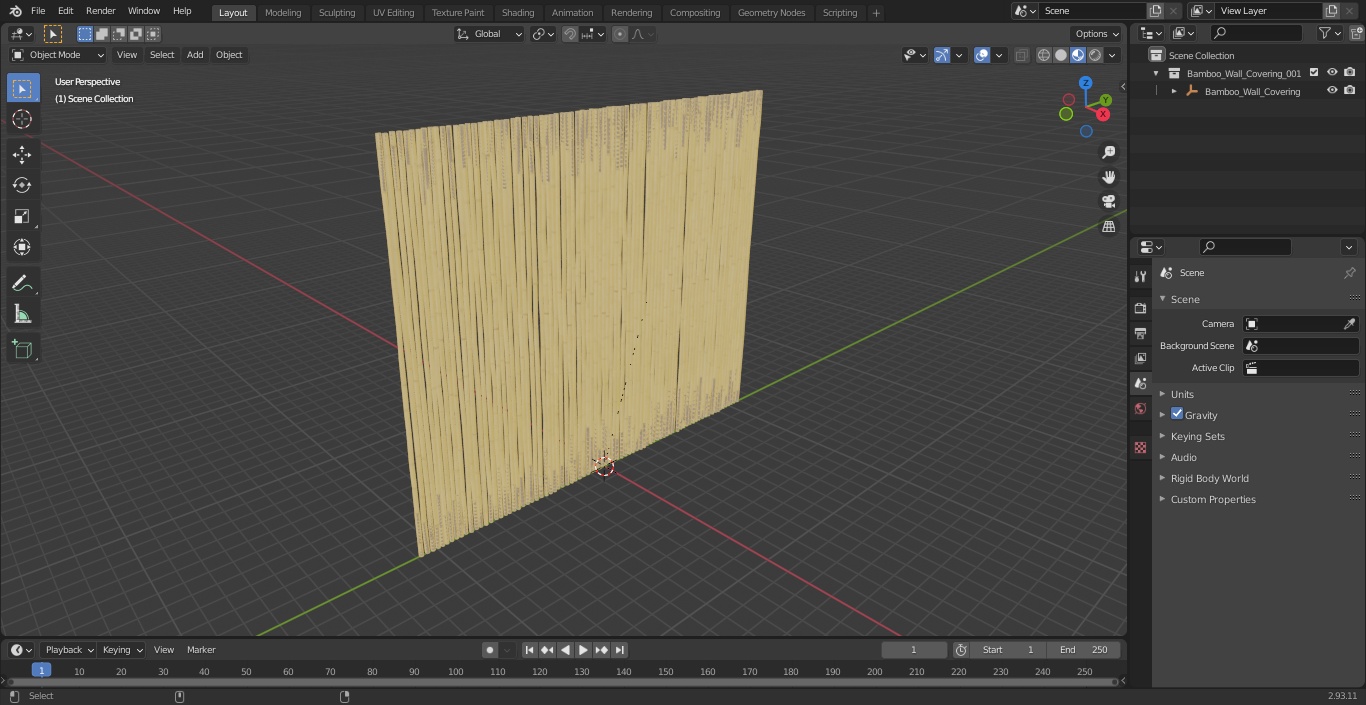Screen dimensions: 1366x705
Task: Activate the Move tool
Action: (x=22, y=154)
